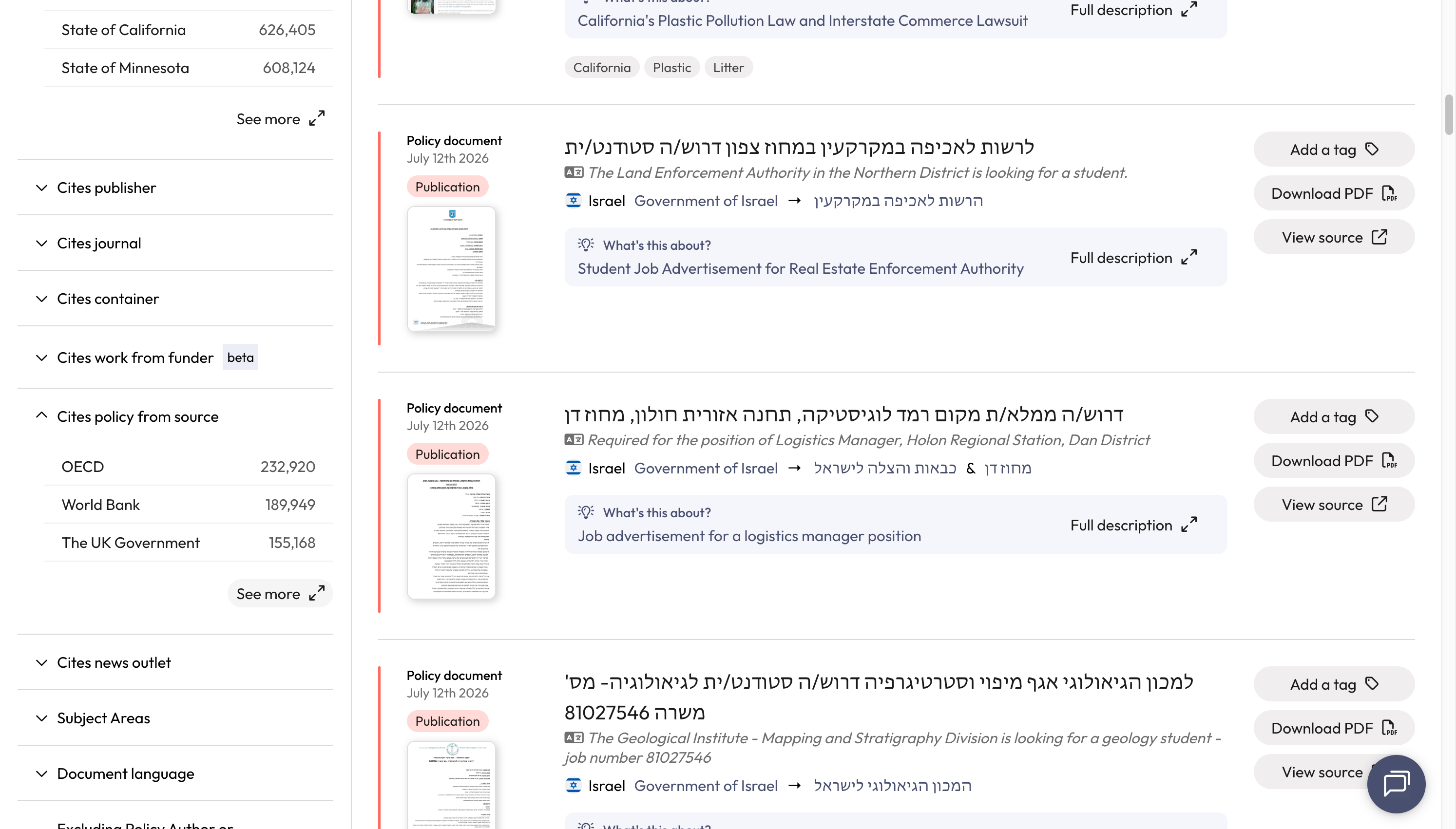Click the tag icon in the Land Enforcement row

coord(1372,149)
